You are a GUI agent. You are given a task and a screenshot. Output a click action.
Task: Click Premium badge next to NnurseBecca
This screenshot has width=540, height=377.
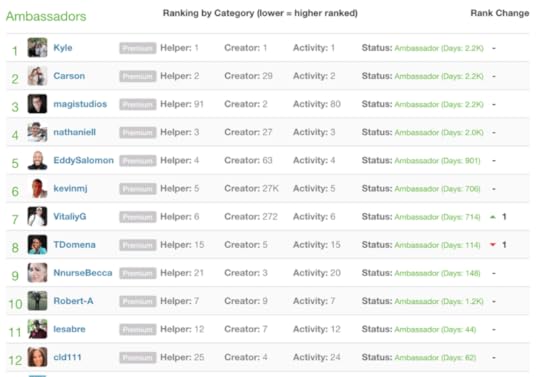pos(138,273)
